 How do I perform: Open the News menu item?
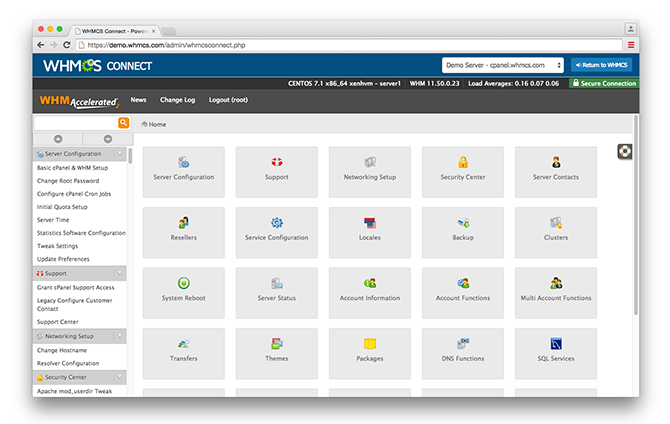pyautogui.click(x=138, y=100)
